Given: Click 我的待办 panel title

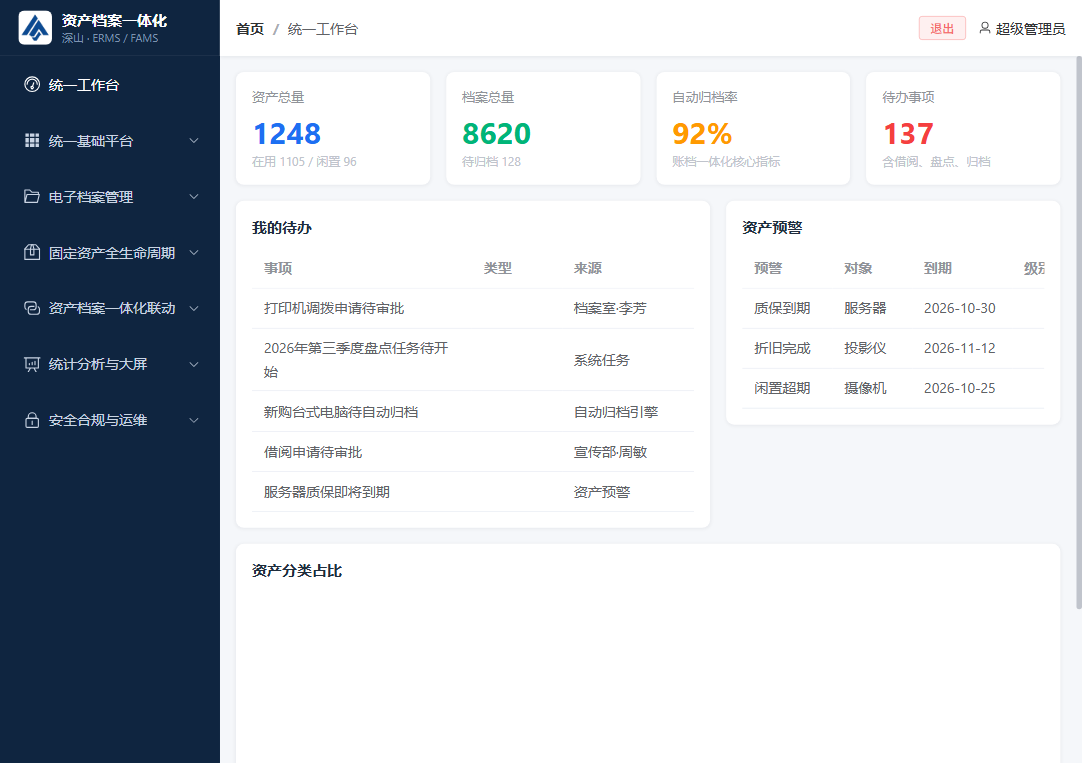Looking at the screenshot, I should click(x=282, y=228).
